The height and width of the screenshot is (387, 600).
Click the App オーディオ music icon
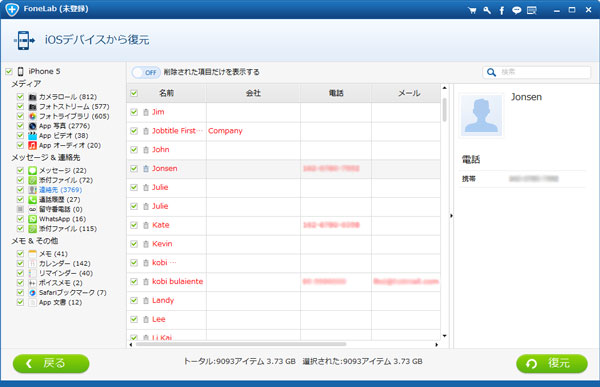(x=33, y=145)
